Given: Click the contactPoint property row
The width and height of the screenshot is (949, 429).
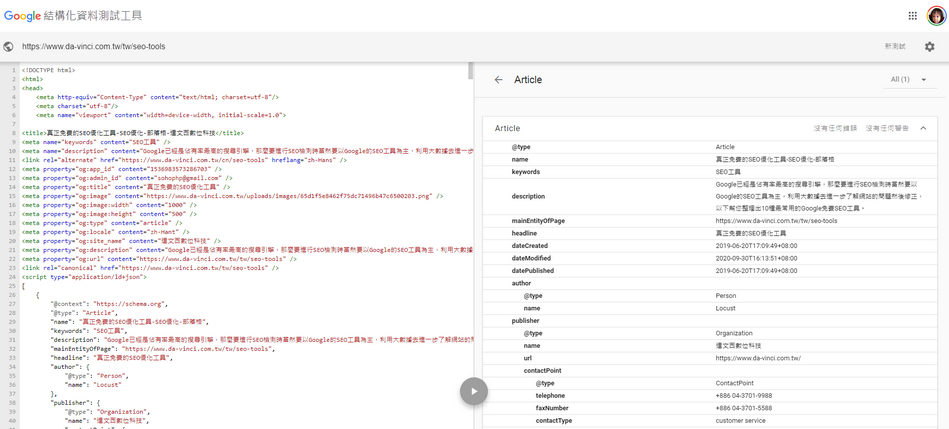Looking at the screenshot, I should coord(709,370).
